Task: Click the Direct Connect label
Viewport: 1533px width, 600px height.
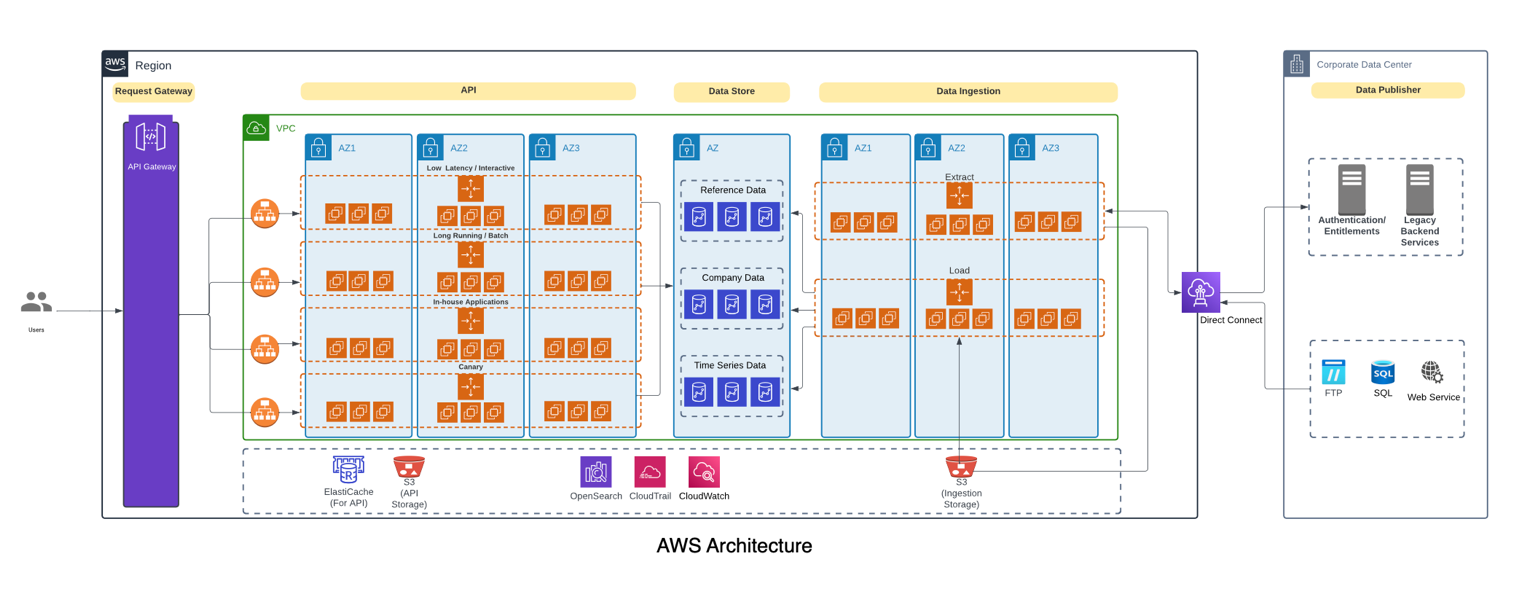Action: (x=1231, y=320)
